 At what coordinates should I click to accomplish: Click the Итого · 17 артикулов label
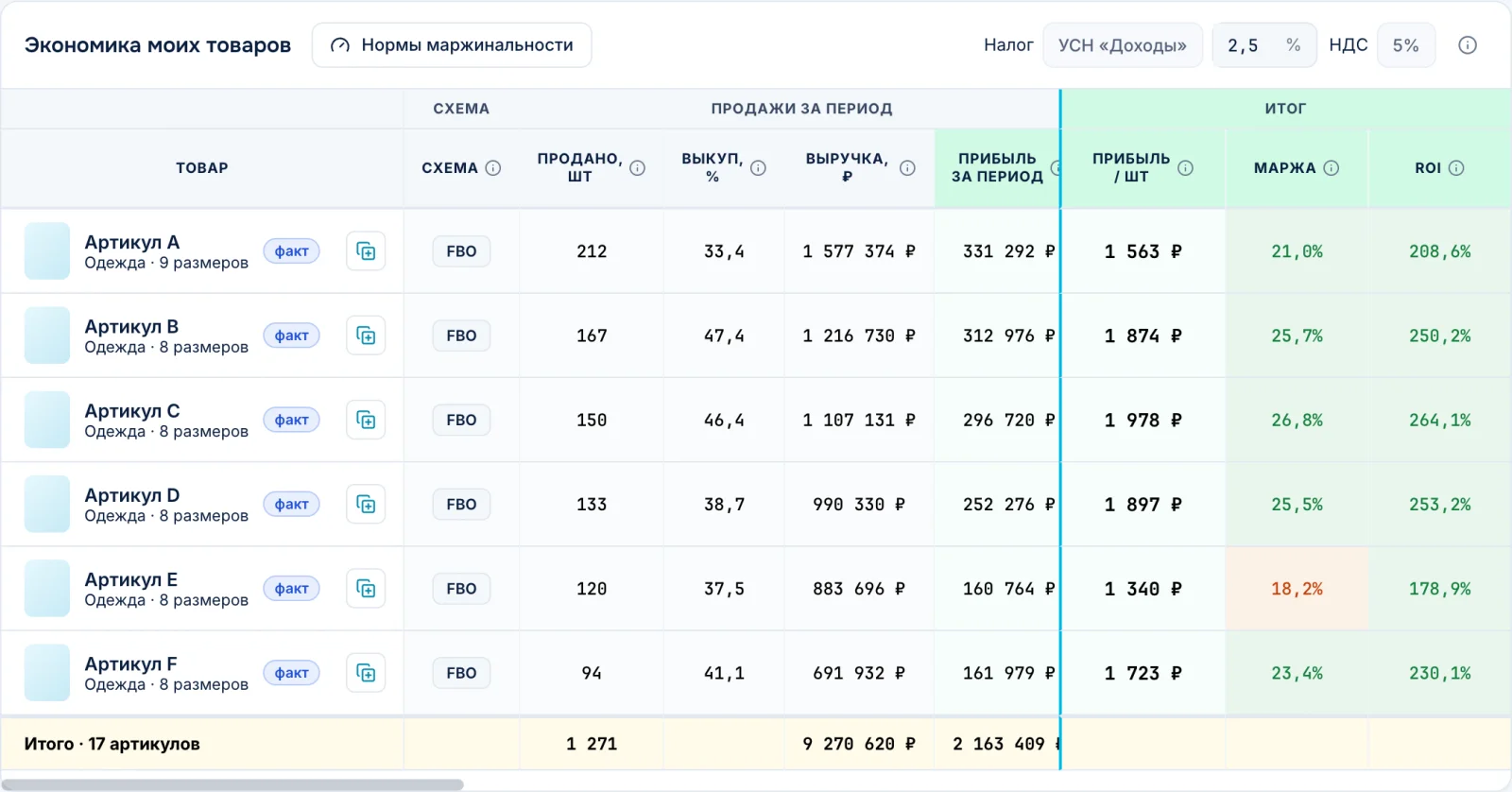112,744
